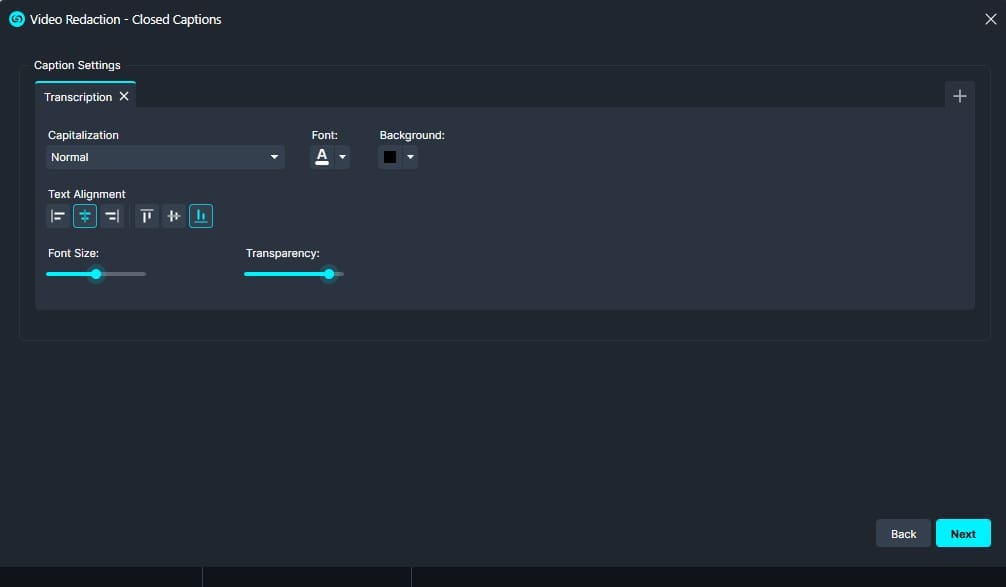Open the Background color dropdown
Image resolution: width=1006 pixels, height=587 pixels.
410,156
